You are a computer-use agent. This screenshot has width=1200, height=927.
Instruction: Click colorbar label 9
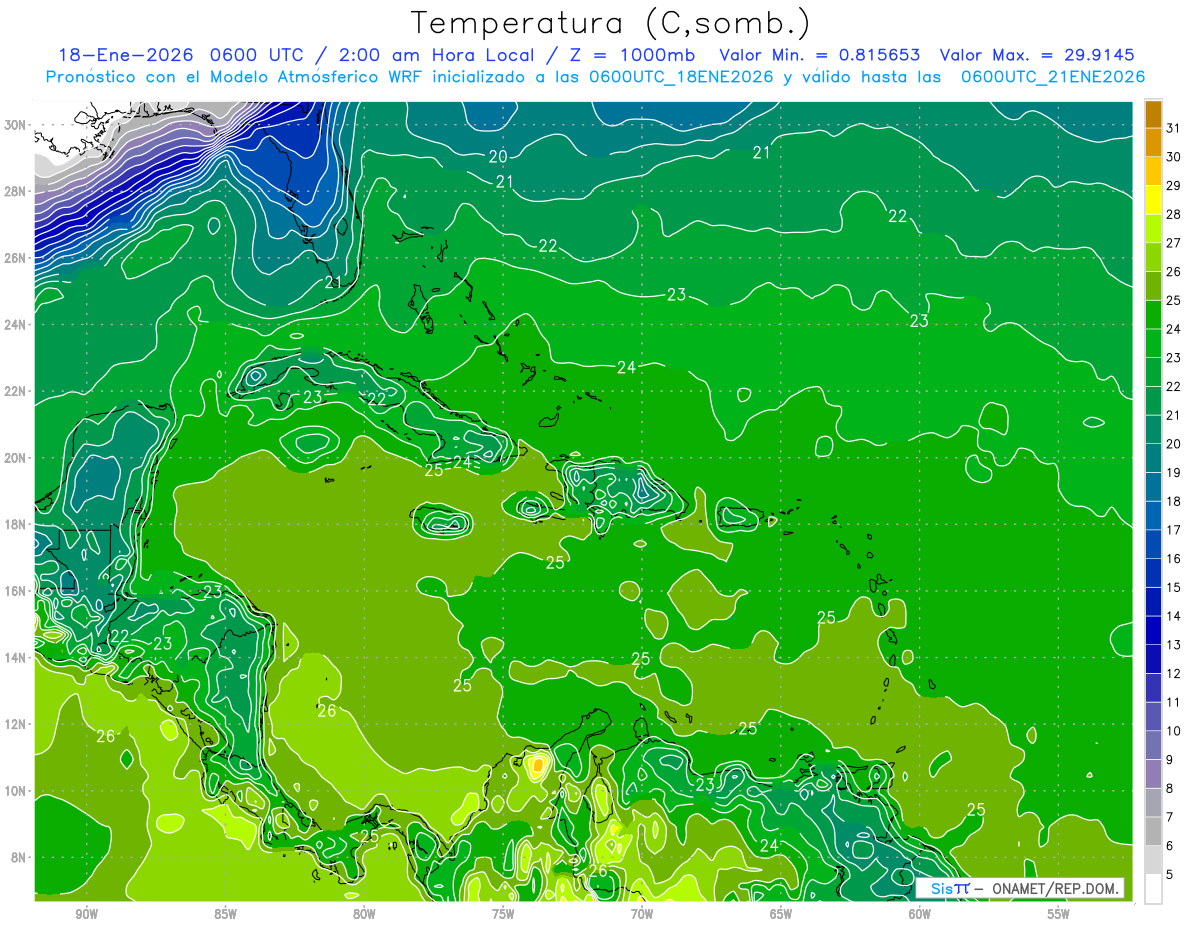tap(1170, 759)
